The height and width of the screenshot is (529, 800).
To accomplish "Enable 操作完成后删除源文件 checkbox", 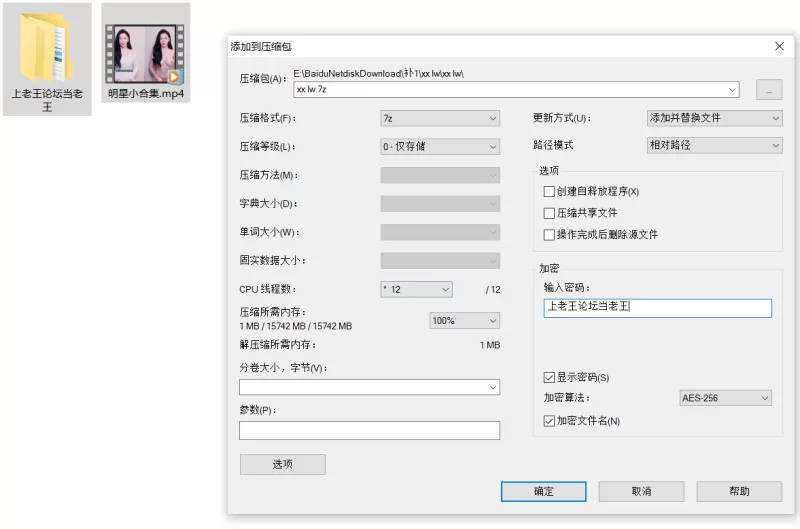I will click(548, 235).
